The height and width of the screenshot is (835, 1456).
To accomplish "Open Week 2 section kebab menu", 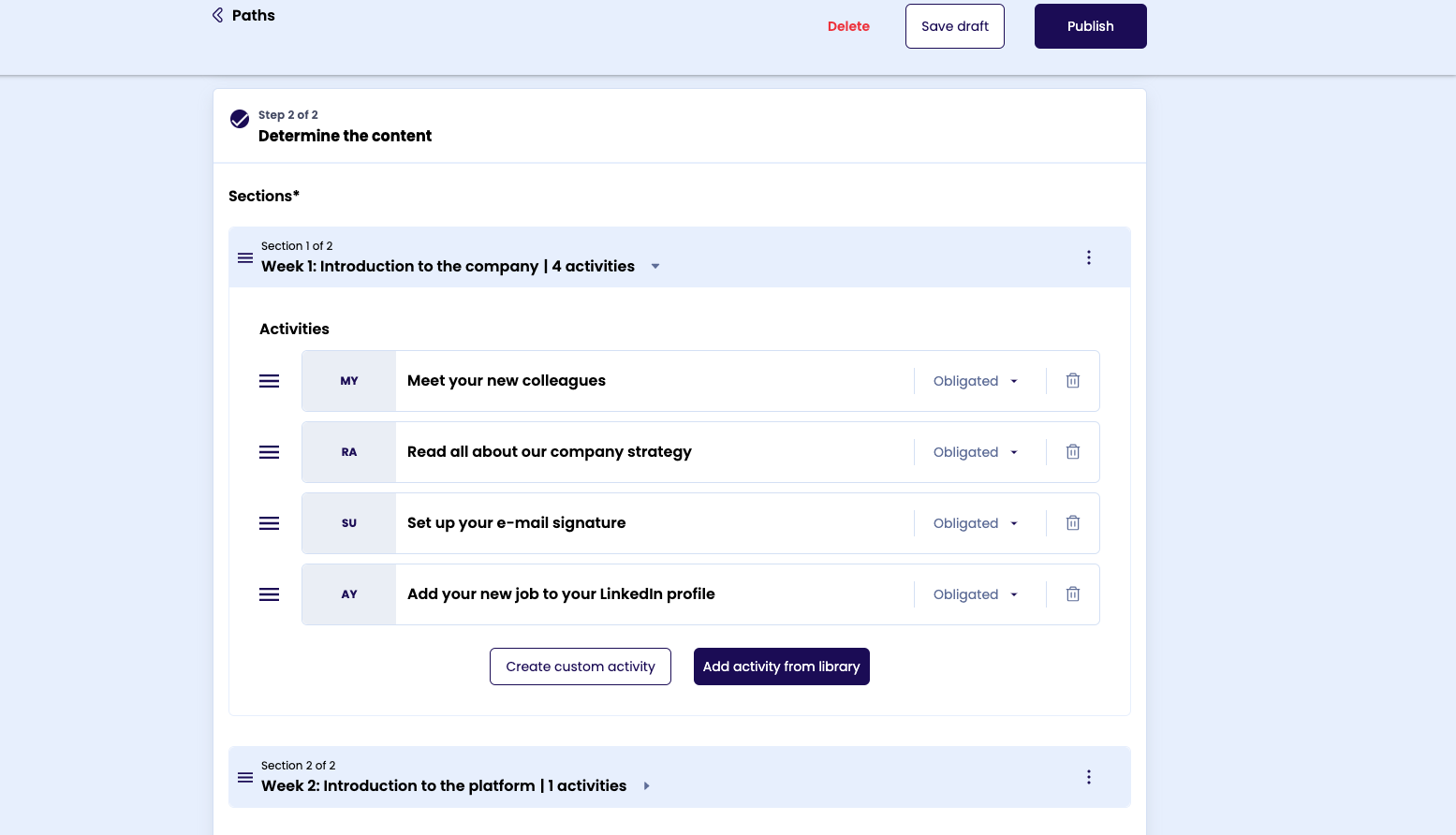I will tap(1088, 777).
